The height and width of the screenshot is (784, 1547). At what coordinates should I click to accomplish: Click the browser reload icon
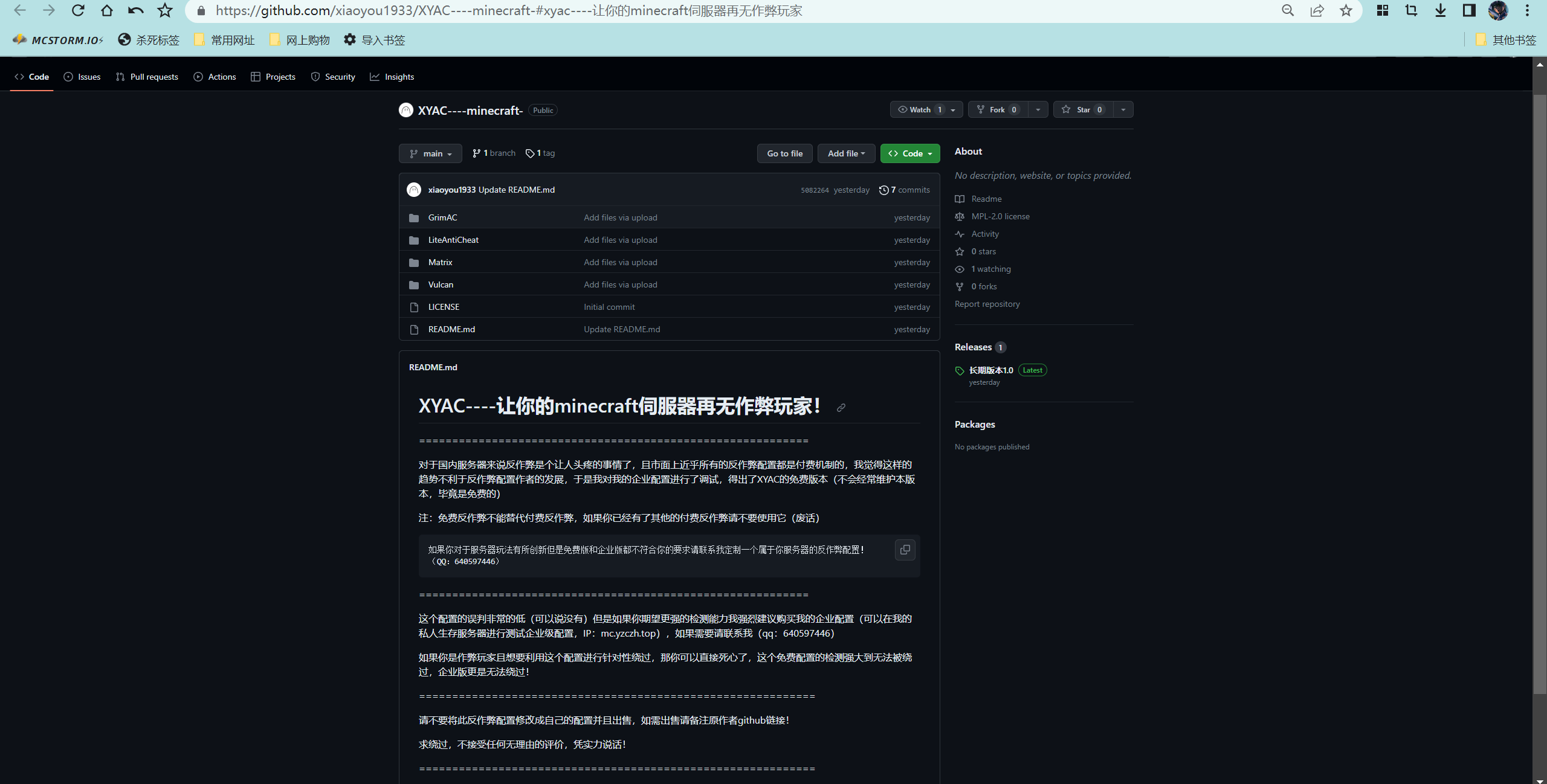pyautogui.click(x=78, y=10)
